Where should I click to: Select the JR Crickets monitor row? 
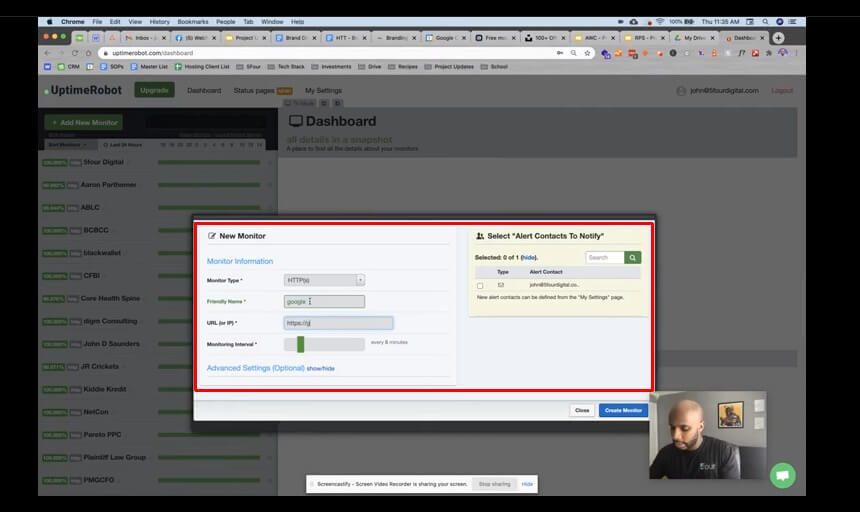click(116, 366)
